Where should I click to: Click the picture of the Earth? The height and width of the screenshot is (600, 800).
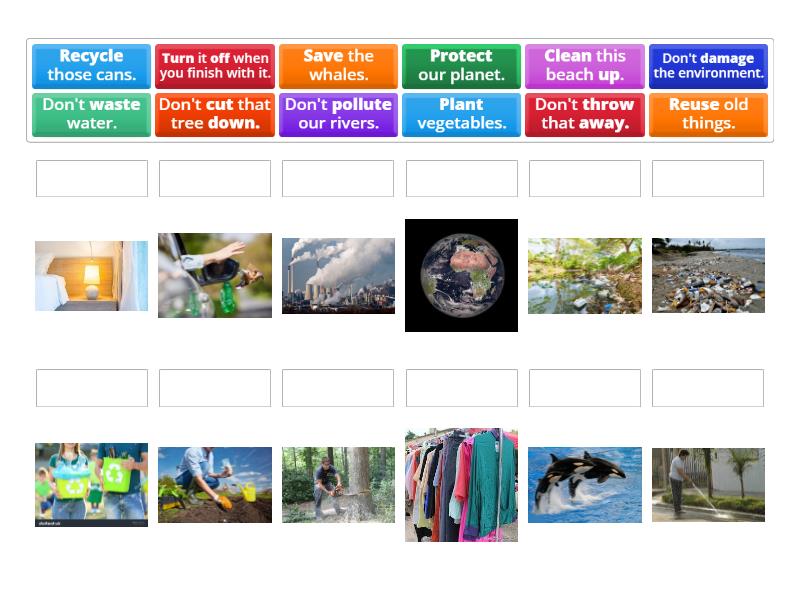461,274
